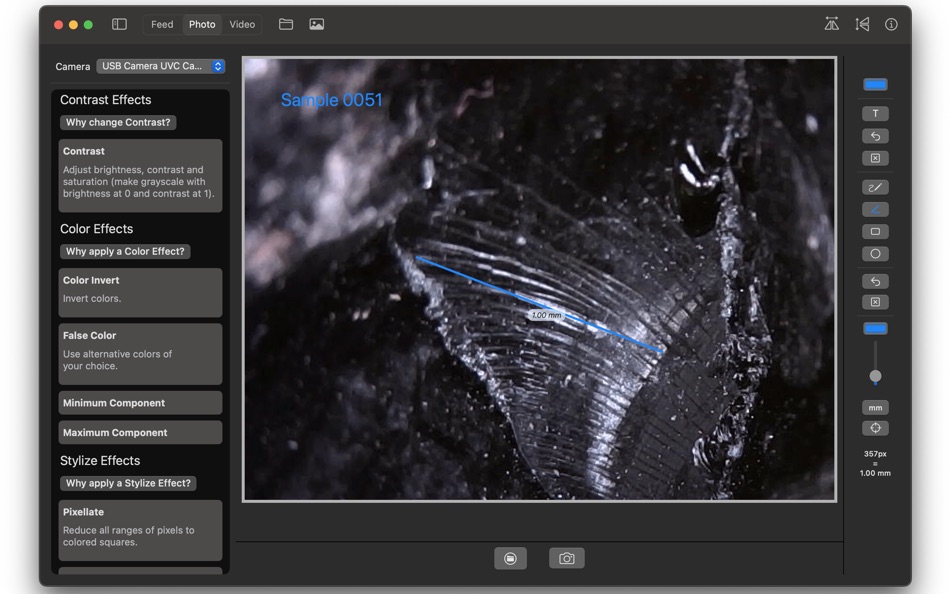
Task: Delete annotations with the x-box button
Action: (x=875, y=158)
